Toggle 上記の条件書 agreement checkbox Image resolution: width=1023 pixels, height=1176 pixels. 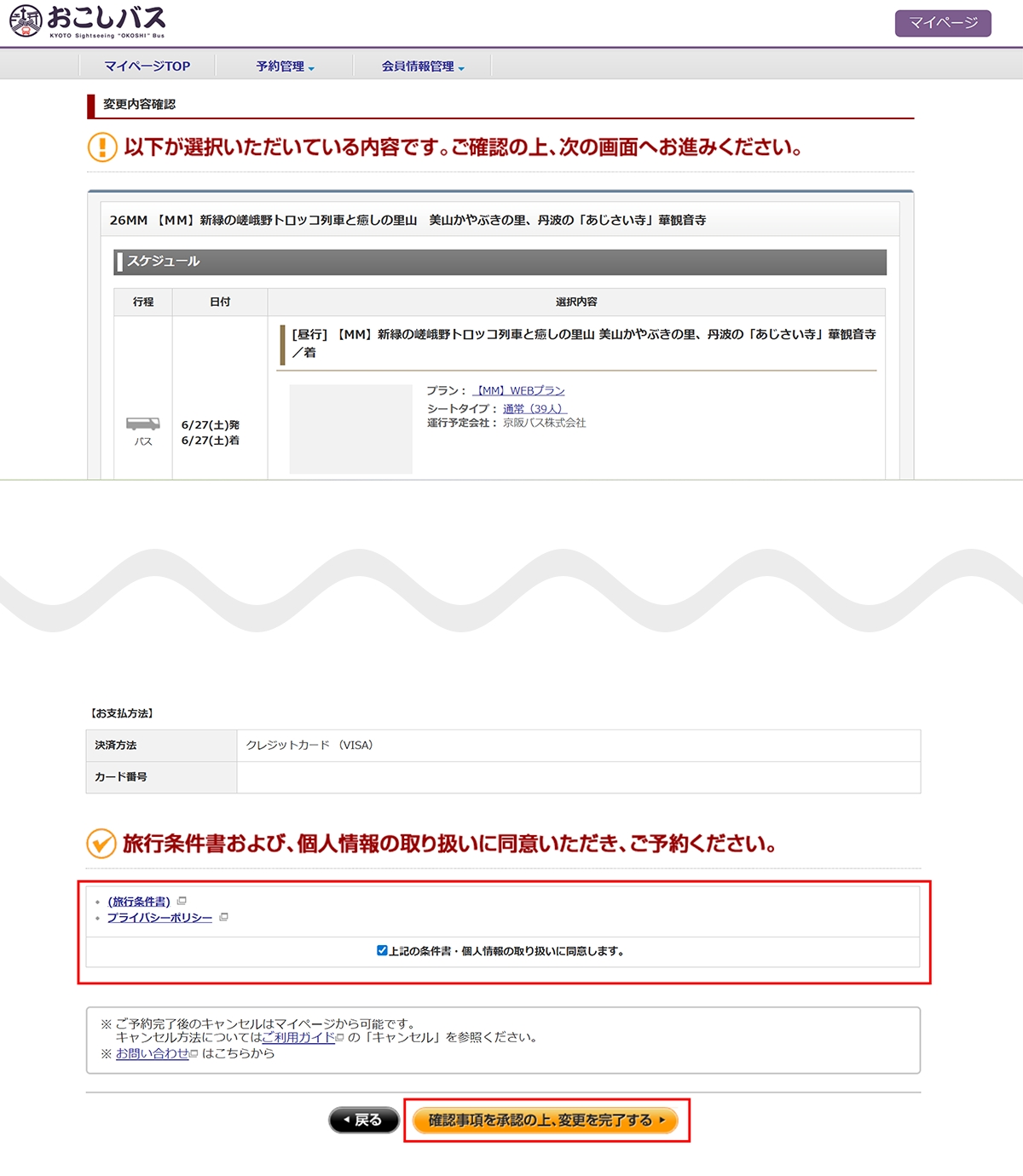382,950
